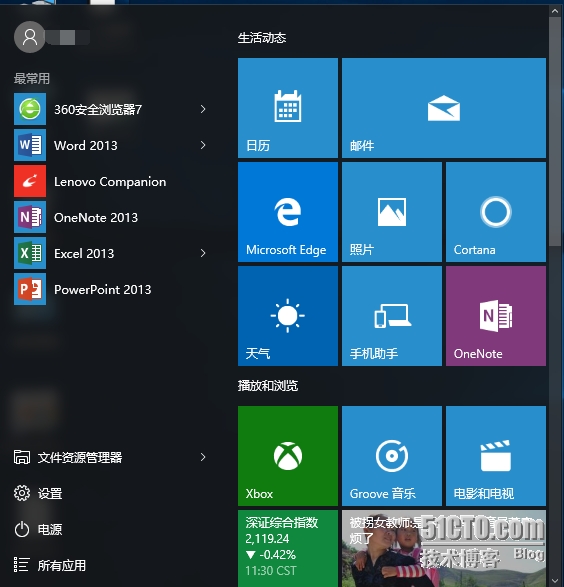
Task: Open Word 2013 app icon
Action: point(30,145)
